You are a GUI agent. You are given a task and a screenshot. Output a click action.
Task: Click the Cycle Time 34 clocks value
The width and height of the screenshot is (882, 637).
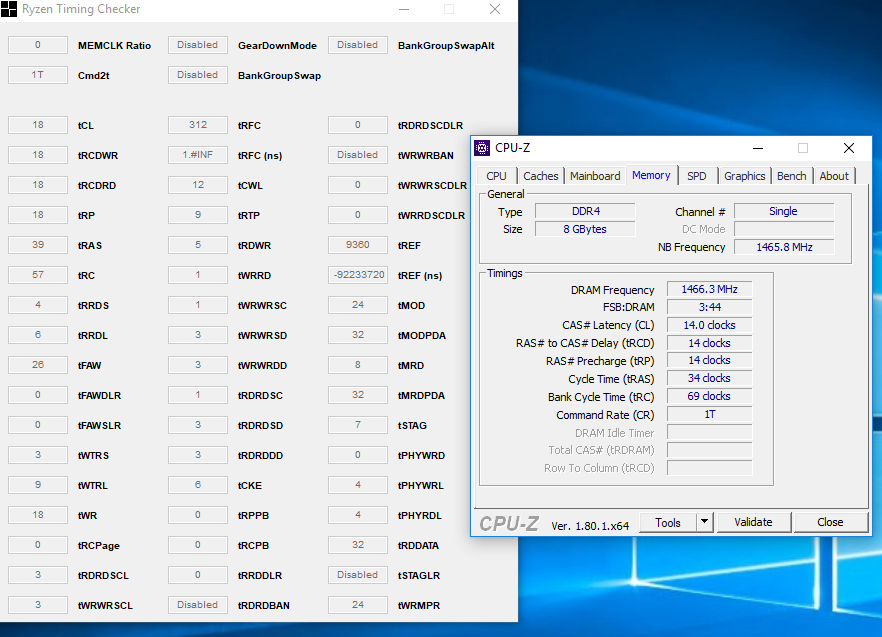point(709,378)
